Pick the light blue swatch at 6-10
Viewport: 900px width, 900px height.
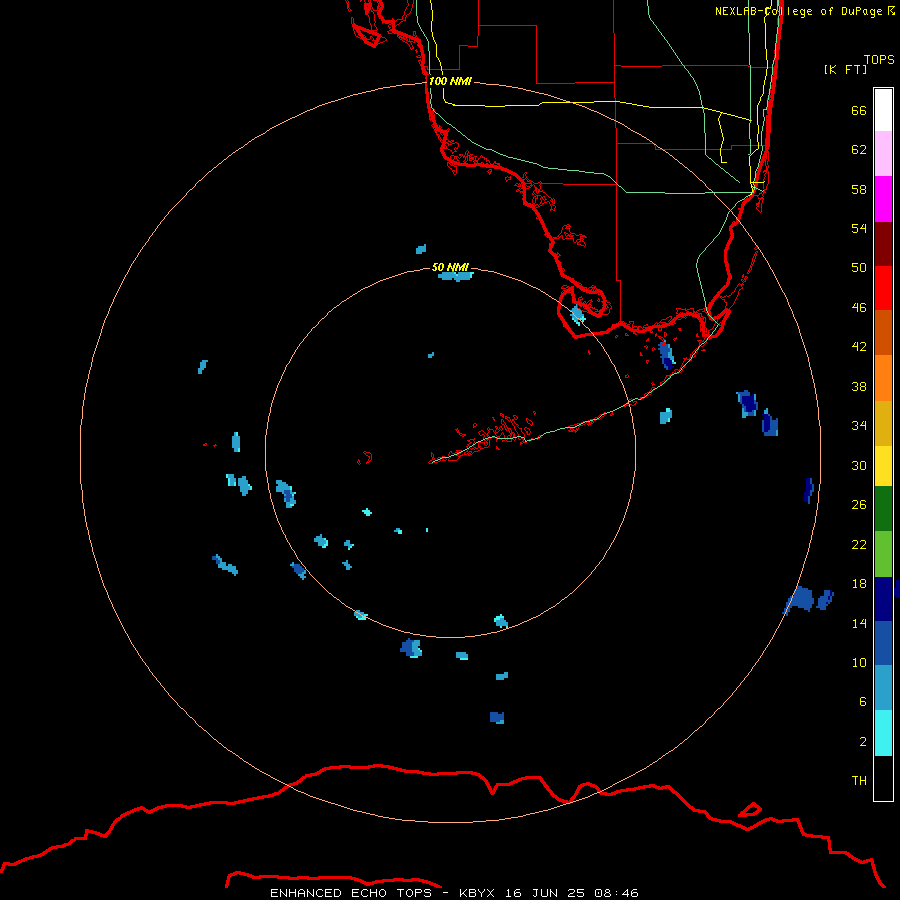click(x=883, y=688)
